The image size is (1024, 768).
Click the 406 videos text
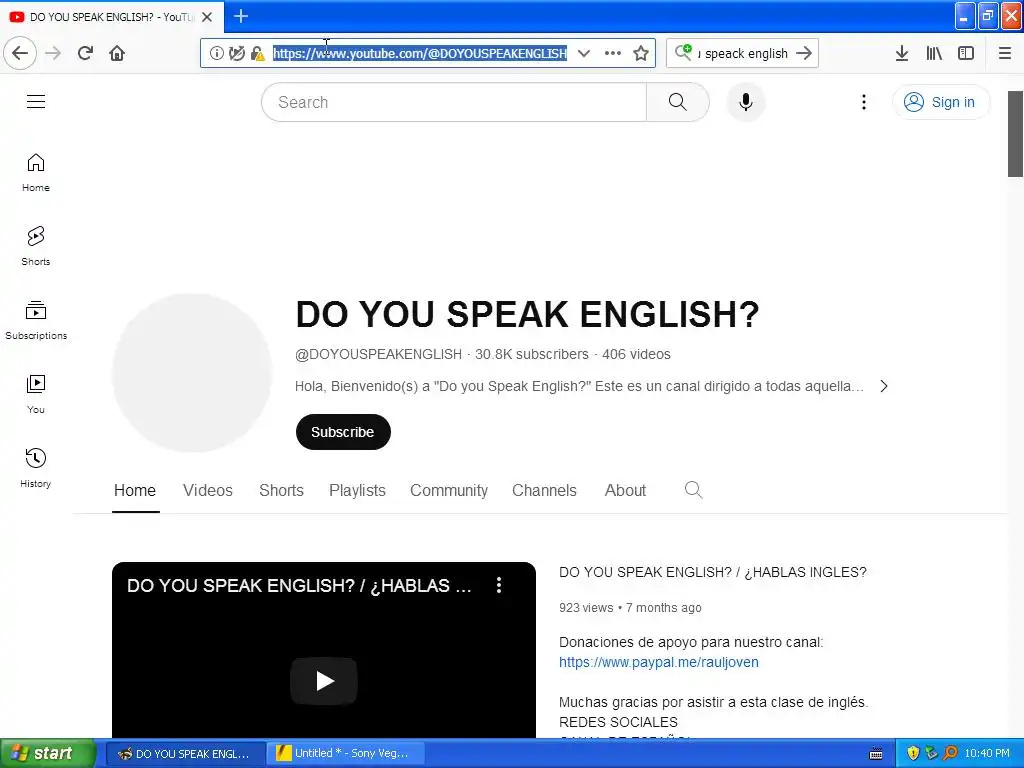[636, 355]
